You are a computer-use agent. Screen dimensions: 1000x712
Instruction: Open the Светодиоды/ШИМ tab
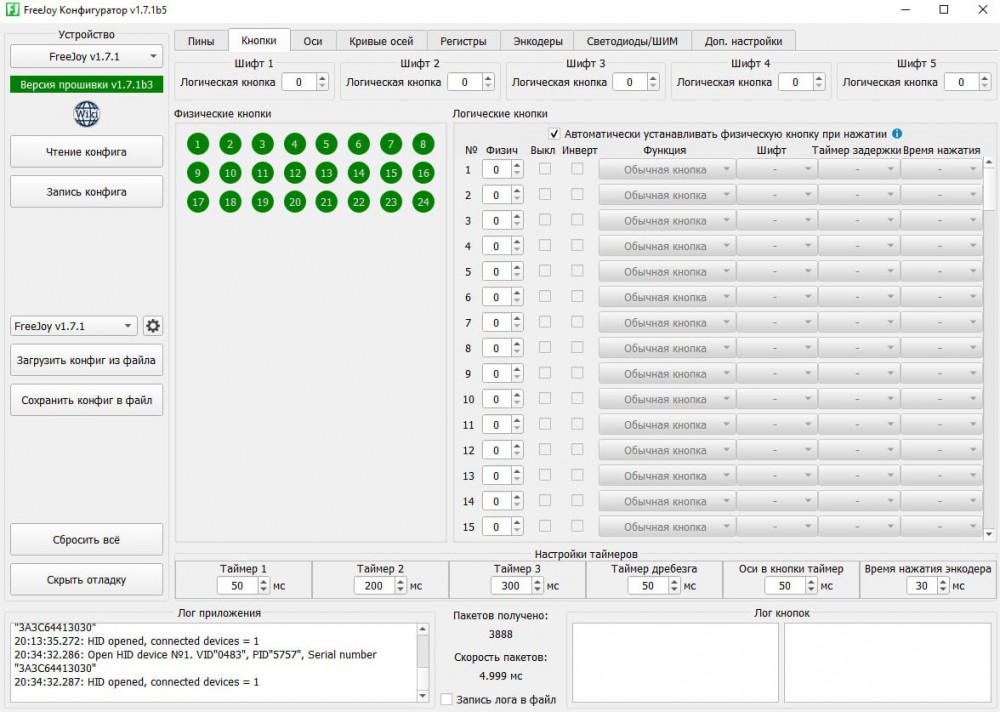[x=632, y=41]
